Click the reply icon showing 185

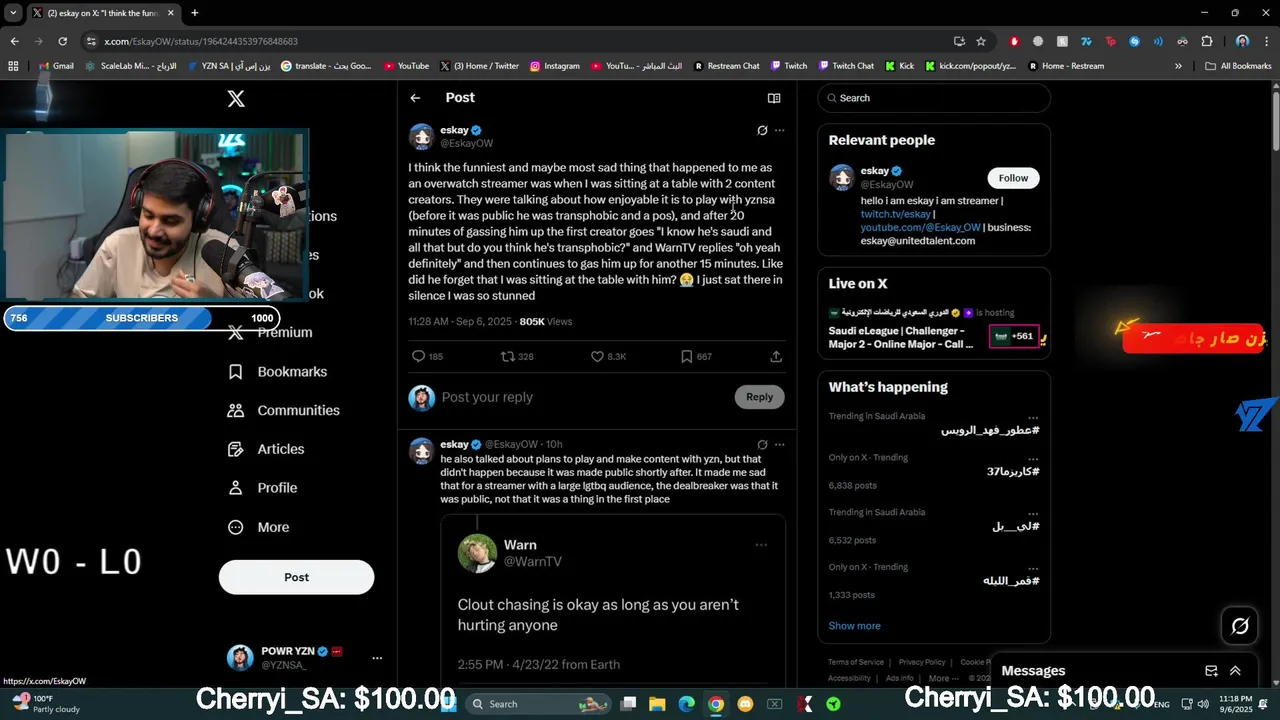(x=419, y=356)
